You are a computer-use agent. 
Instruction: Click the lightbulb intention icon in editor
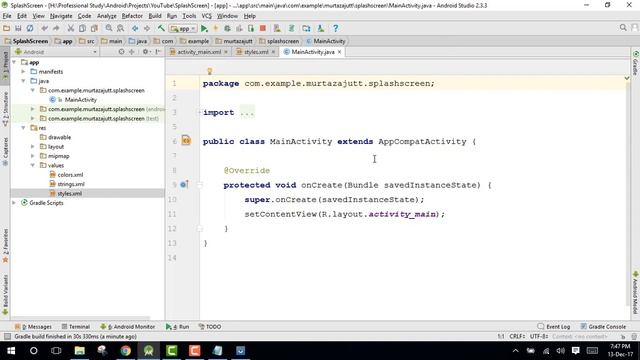pyautogui.click(x=210, y=71)
